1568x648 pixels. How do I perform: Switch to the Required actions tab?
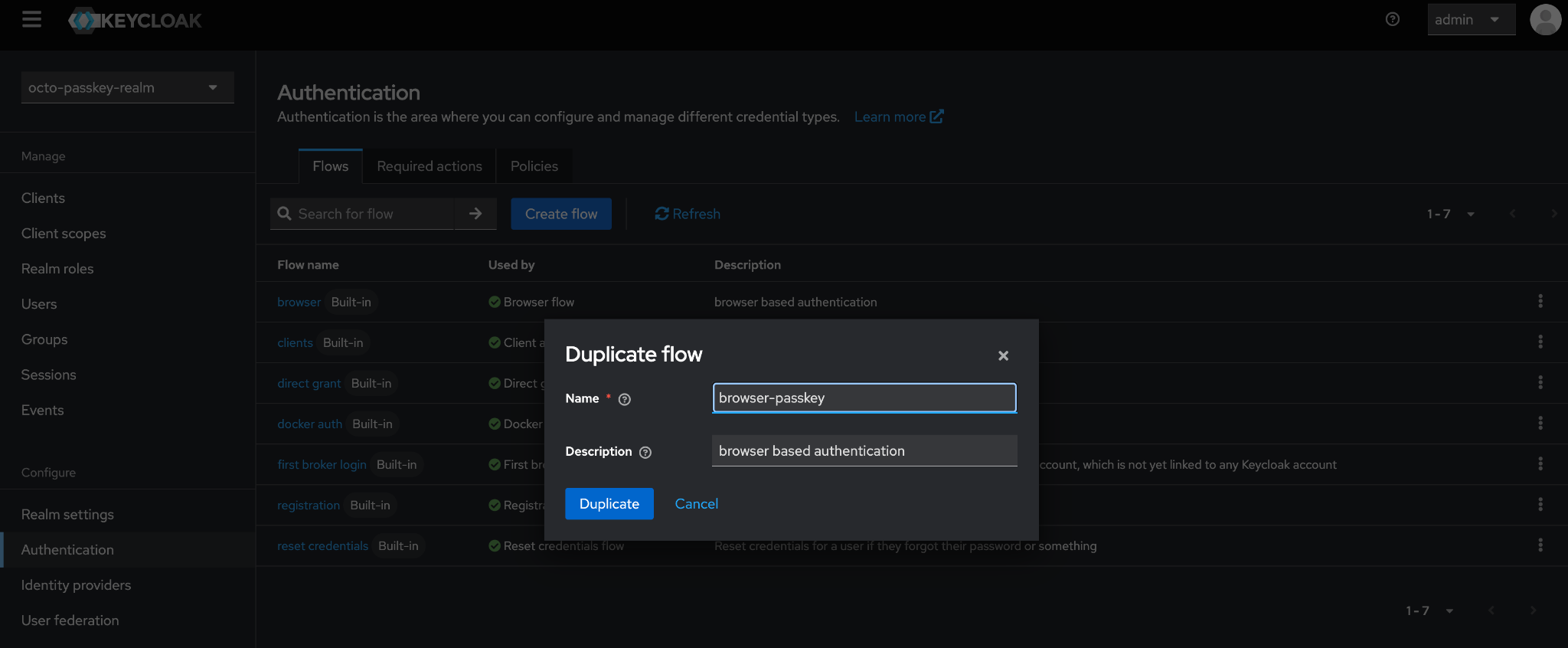pos(430,166)
